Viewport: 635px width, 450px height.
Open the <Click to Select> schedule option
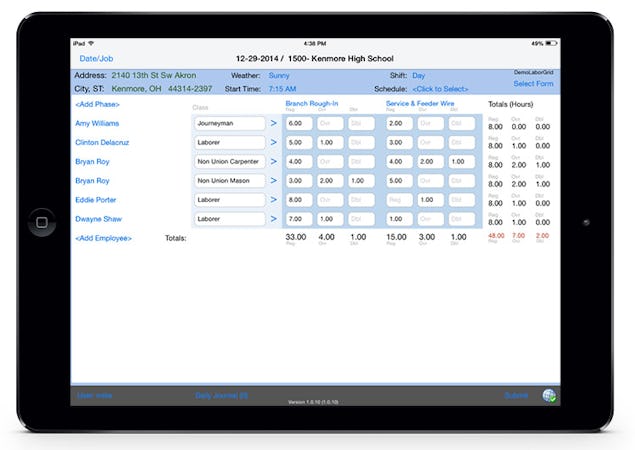[440, 89]
